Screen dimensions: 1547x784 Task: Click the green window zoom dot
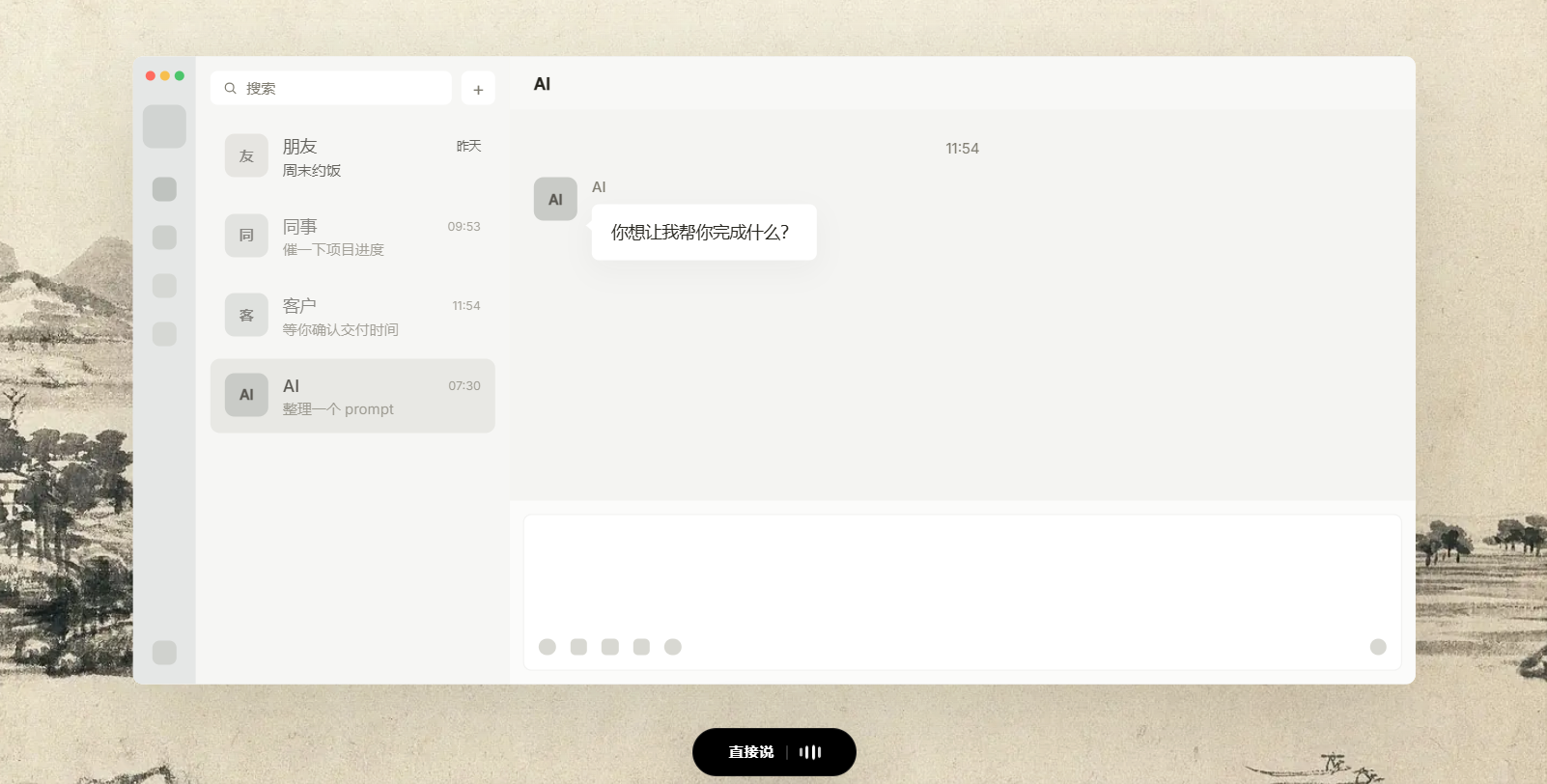tap(180, 75)
